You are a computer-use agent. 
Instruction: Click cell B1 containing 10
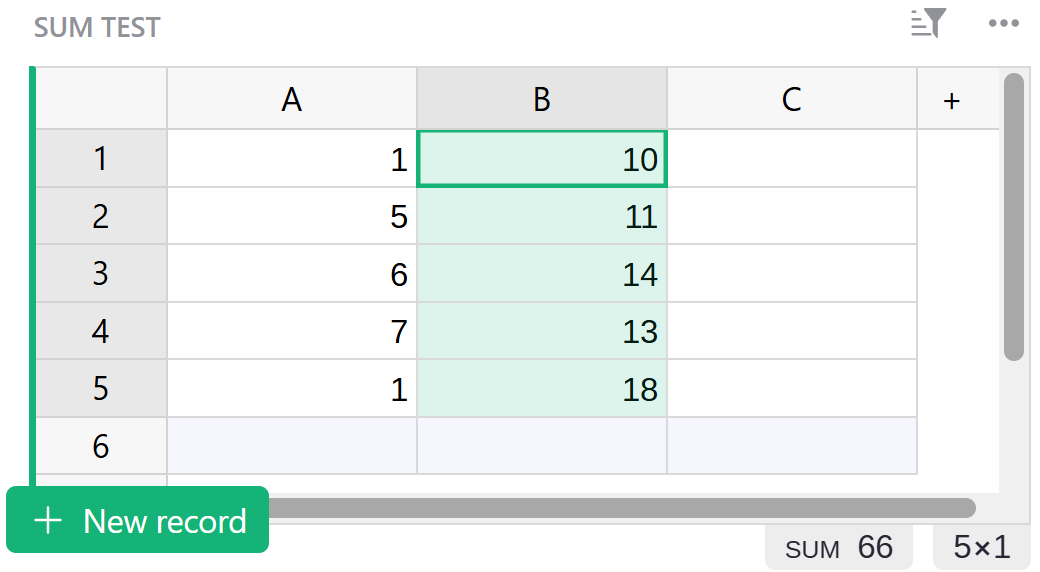pyautogui.click(x=542, y=159)
